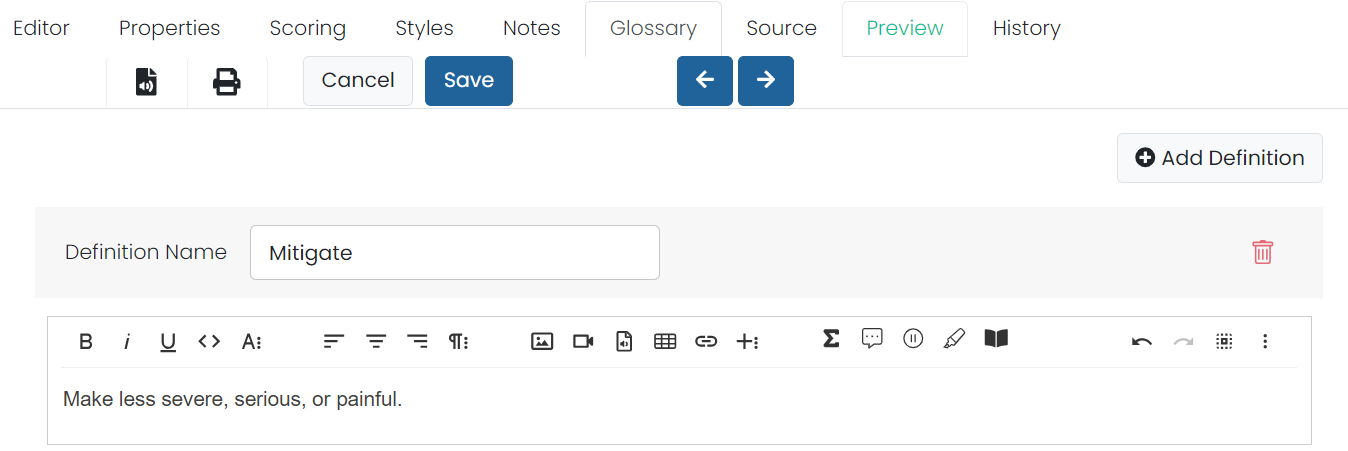1348x451 pixels.
Task: Click the Definition Name input field
Action: (455, 253)
